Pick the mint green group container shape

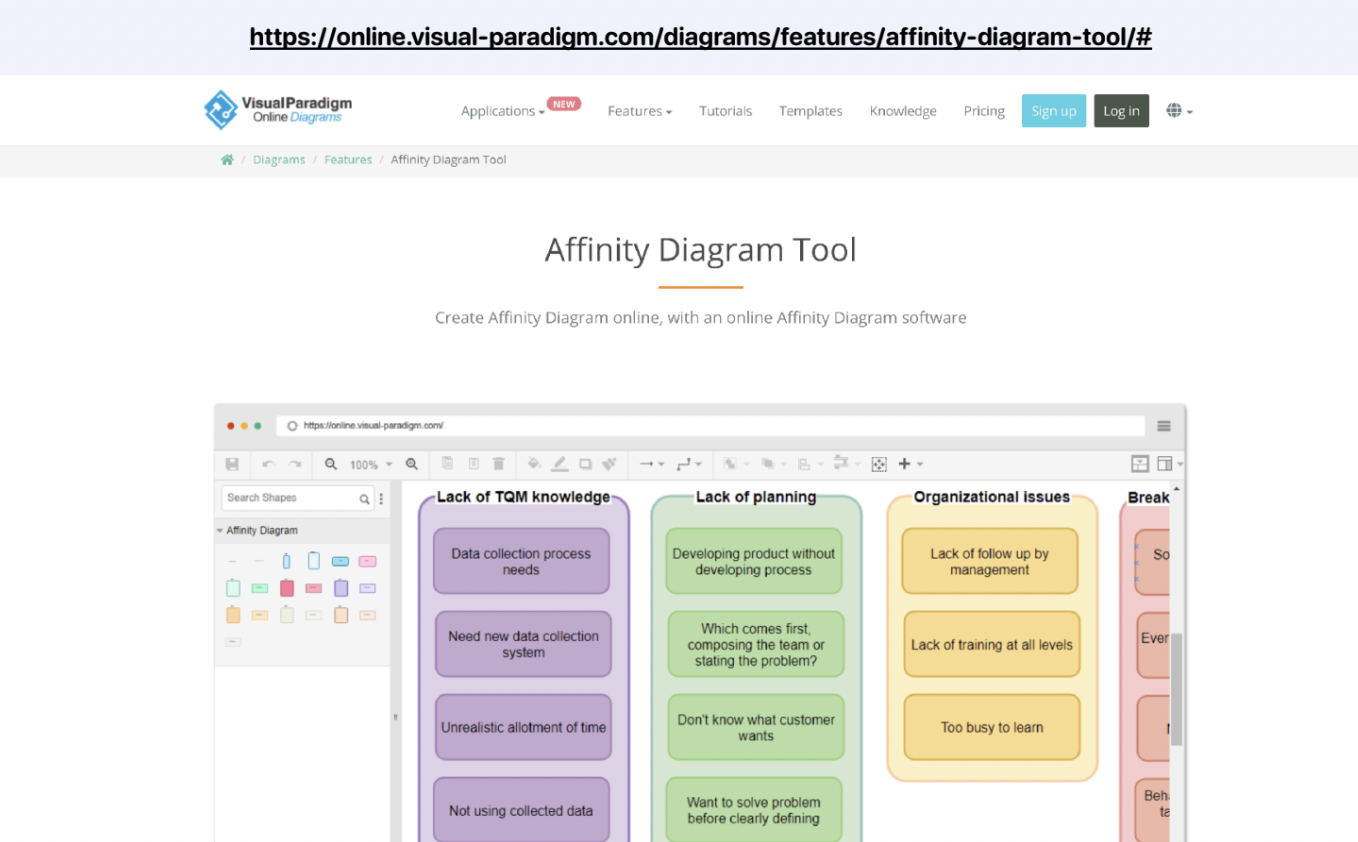point(233,588)
